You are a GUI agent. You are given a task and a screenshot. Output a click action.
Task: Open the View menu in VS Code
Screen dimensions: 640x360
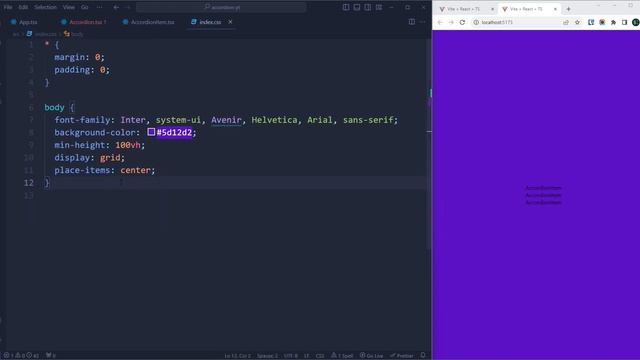tap(69, 7)
